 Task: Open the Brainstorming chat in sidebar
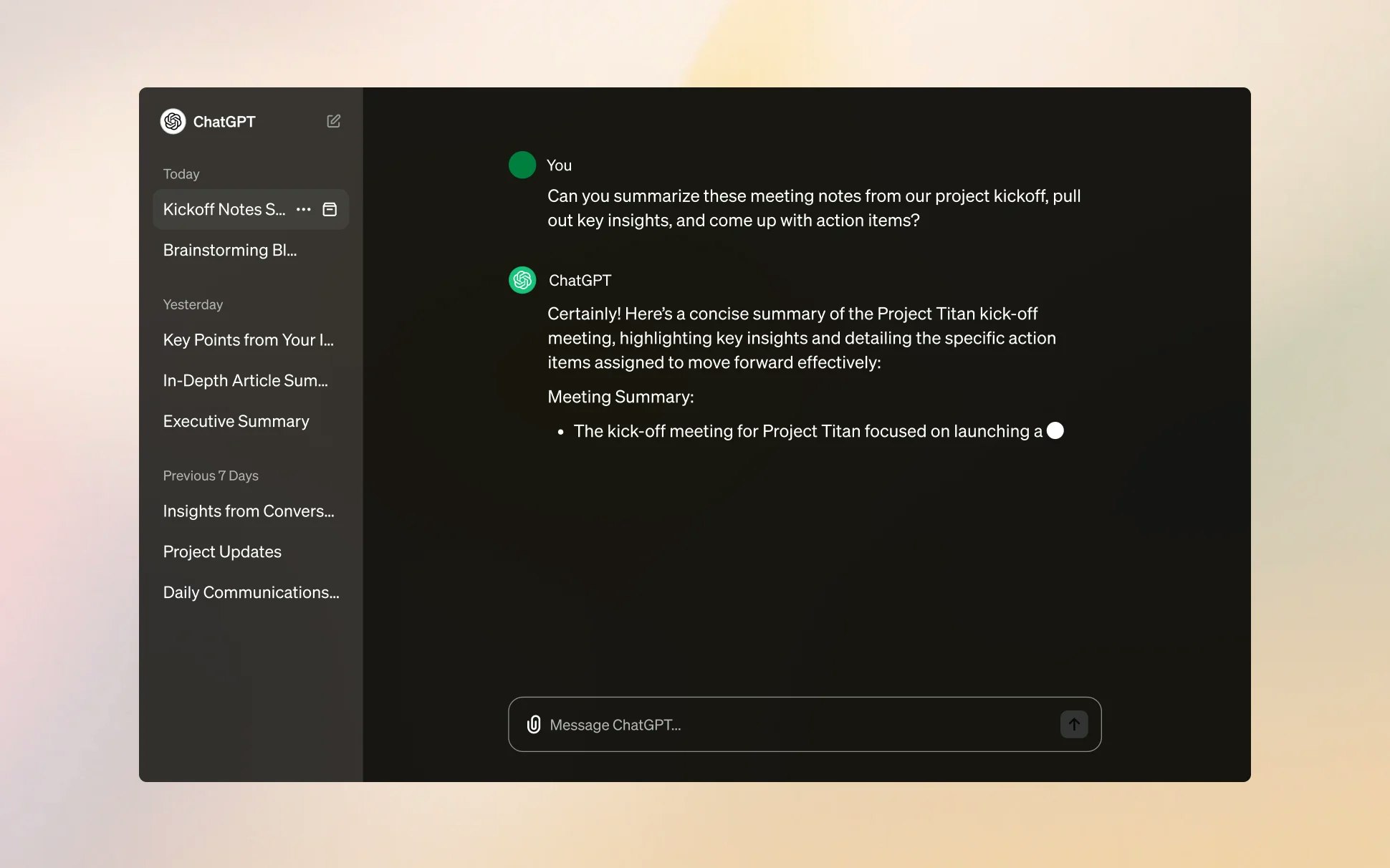[229, 250]
